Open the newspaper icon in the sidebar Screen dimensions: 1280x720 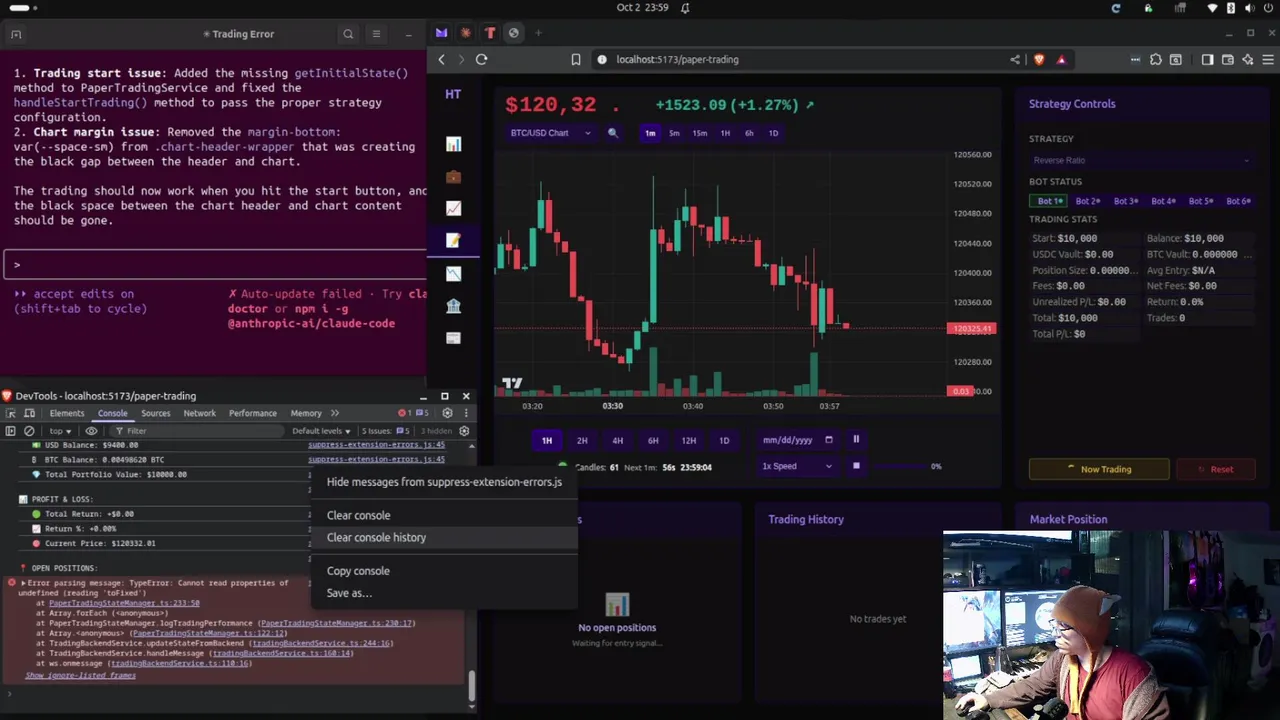point(453,337)
